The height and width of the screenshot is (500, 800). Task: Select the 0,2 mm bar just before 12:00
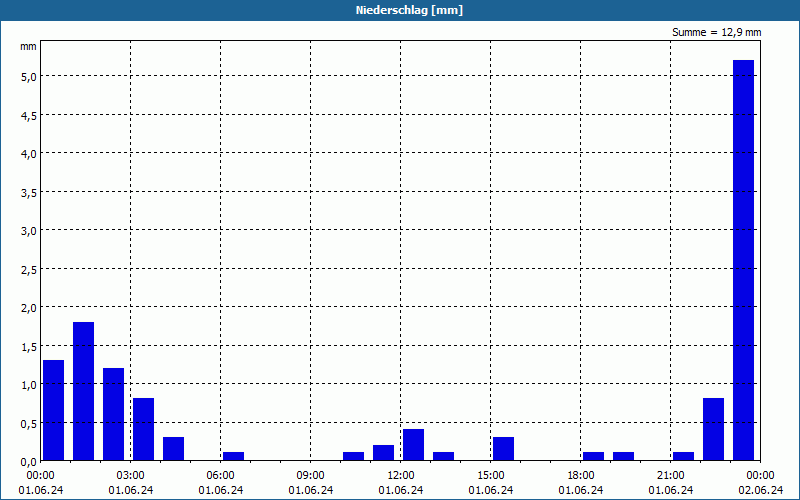pyautogui.click(x=383, y=453)
